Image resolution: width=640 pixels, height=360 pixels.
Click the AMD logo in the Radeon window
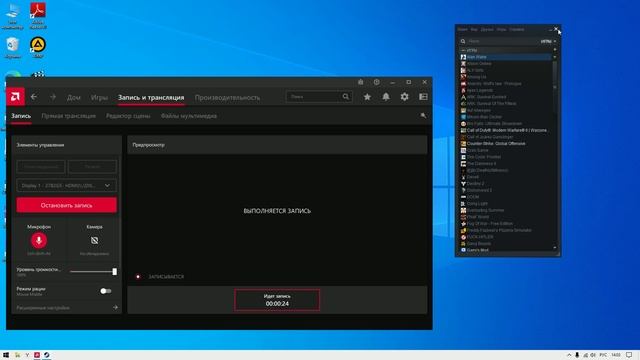[x=16, y=97]
